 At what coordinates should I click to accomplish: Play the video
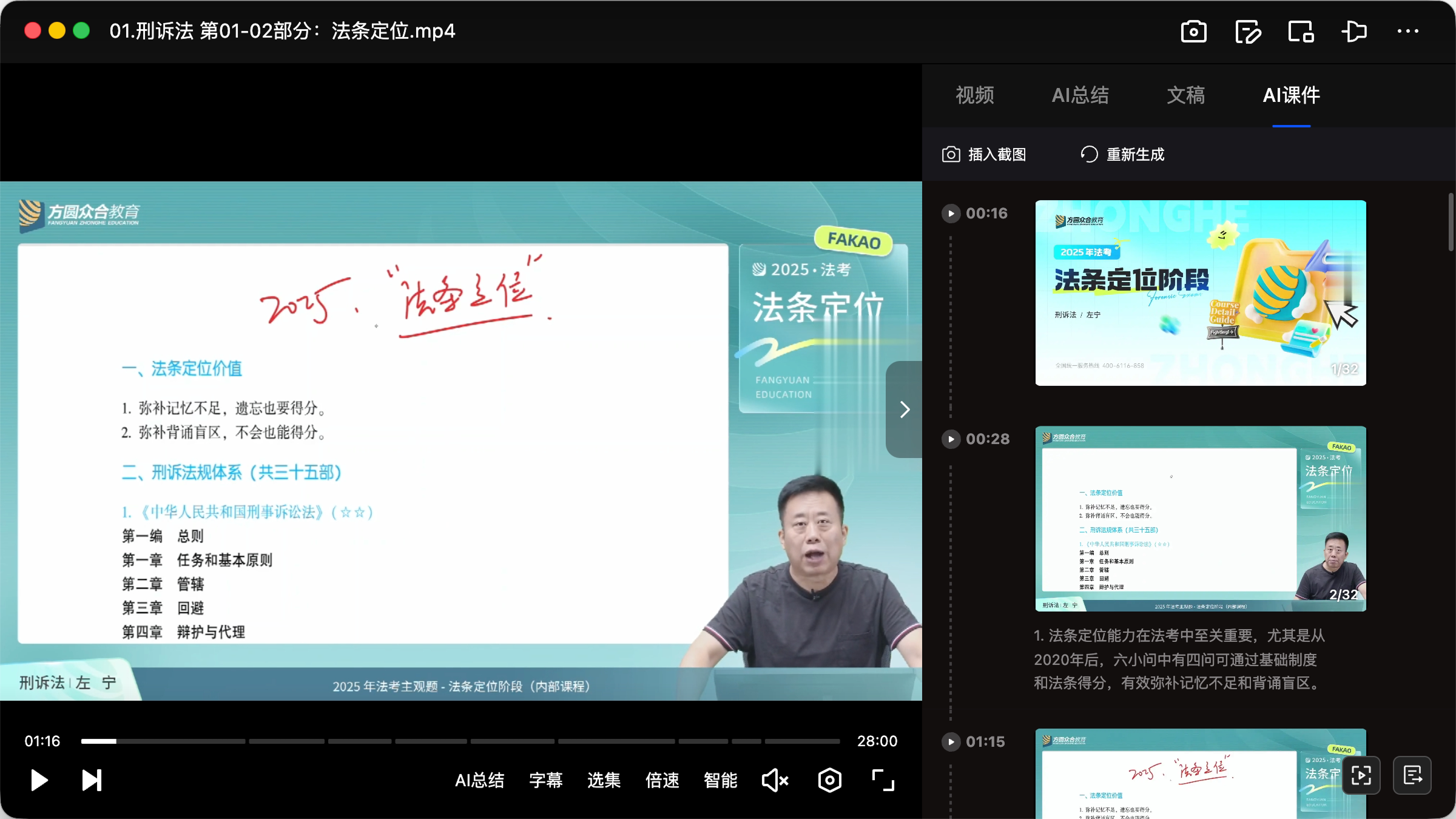(x=39, y=780)
